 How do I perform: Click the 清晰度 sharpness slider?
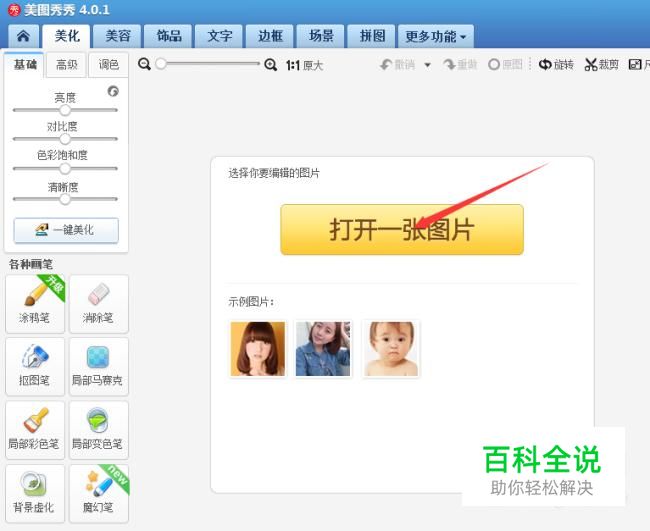click(65, 199)
